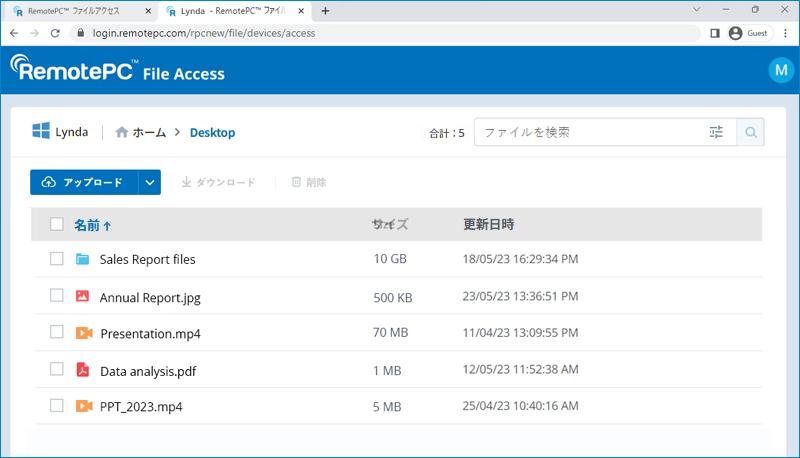Open a new browser tab

click(326, 11)
